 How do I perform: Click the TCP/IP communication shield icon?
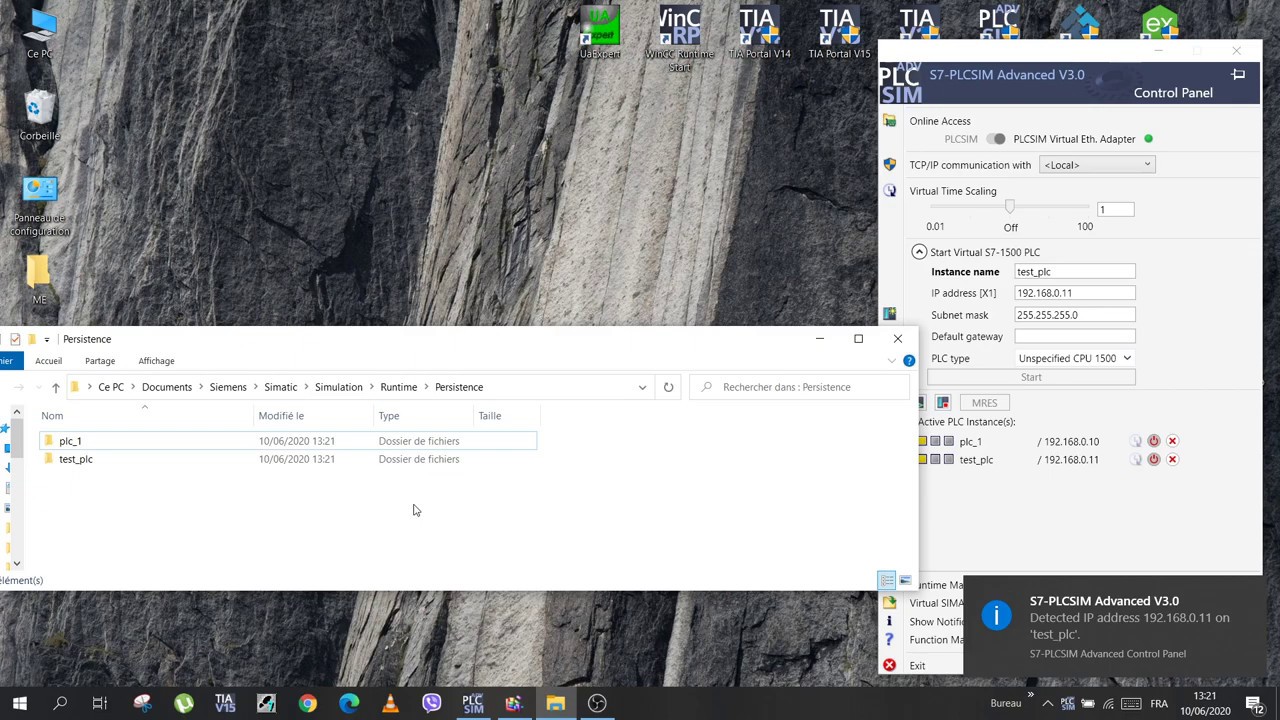[889, 165]
